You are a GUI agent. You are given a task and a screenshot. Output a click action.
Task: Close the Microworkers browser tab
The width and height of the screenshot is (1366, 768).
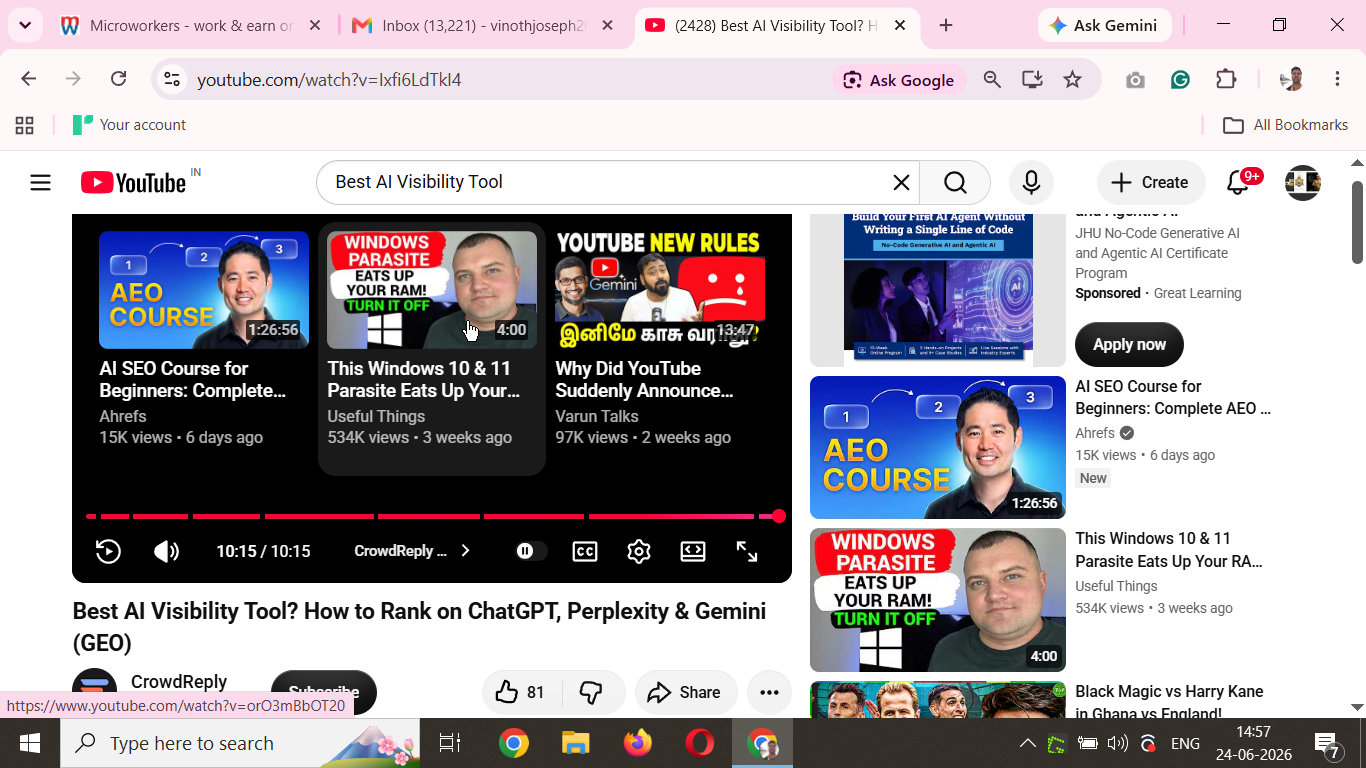(315, 26)
